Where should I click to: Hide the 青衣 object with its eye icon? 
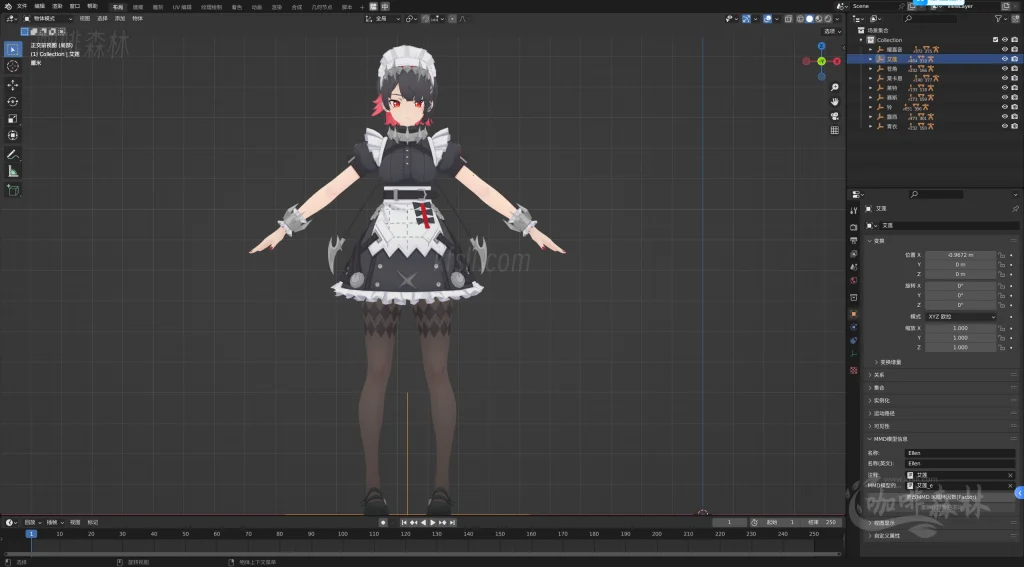tap(1004, 126)
